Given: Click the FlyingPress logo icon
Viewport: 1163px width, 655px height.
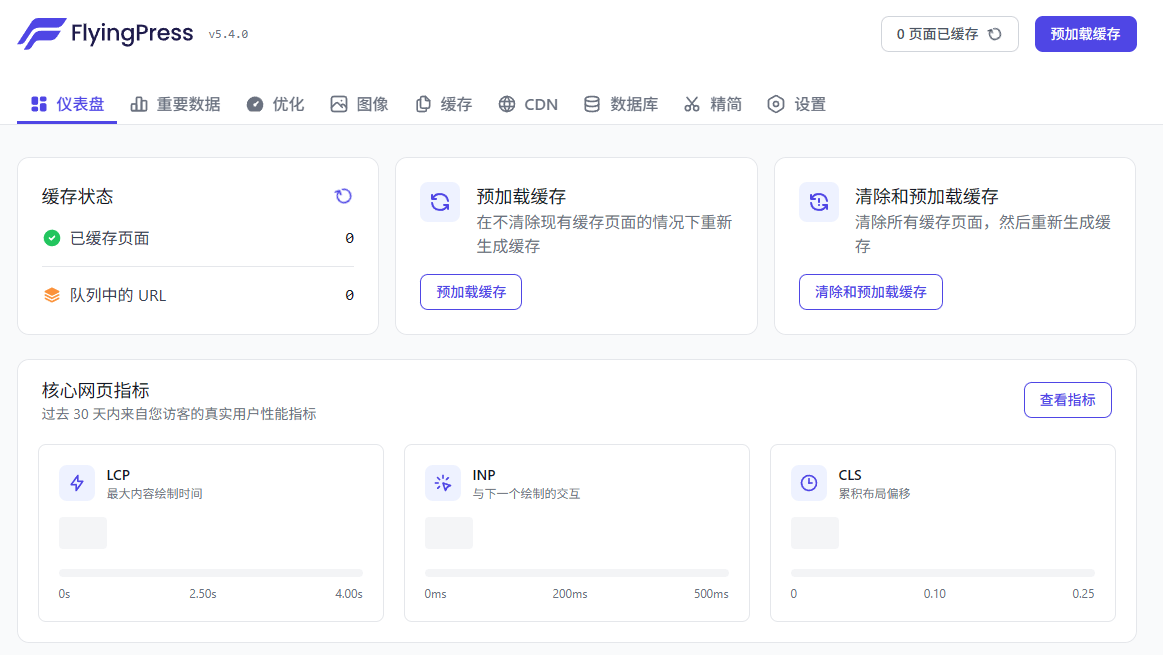Looking at the screenshot, I should pyautogui.click(x=42, y=33).
